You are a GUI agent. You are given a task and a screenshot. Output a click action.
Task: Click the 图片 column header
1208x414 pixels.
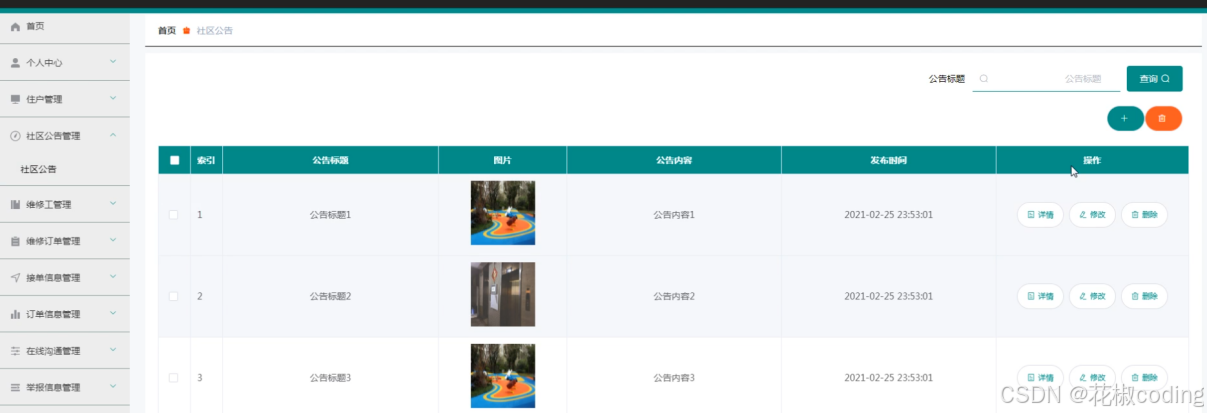coord(503,160)
